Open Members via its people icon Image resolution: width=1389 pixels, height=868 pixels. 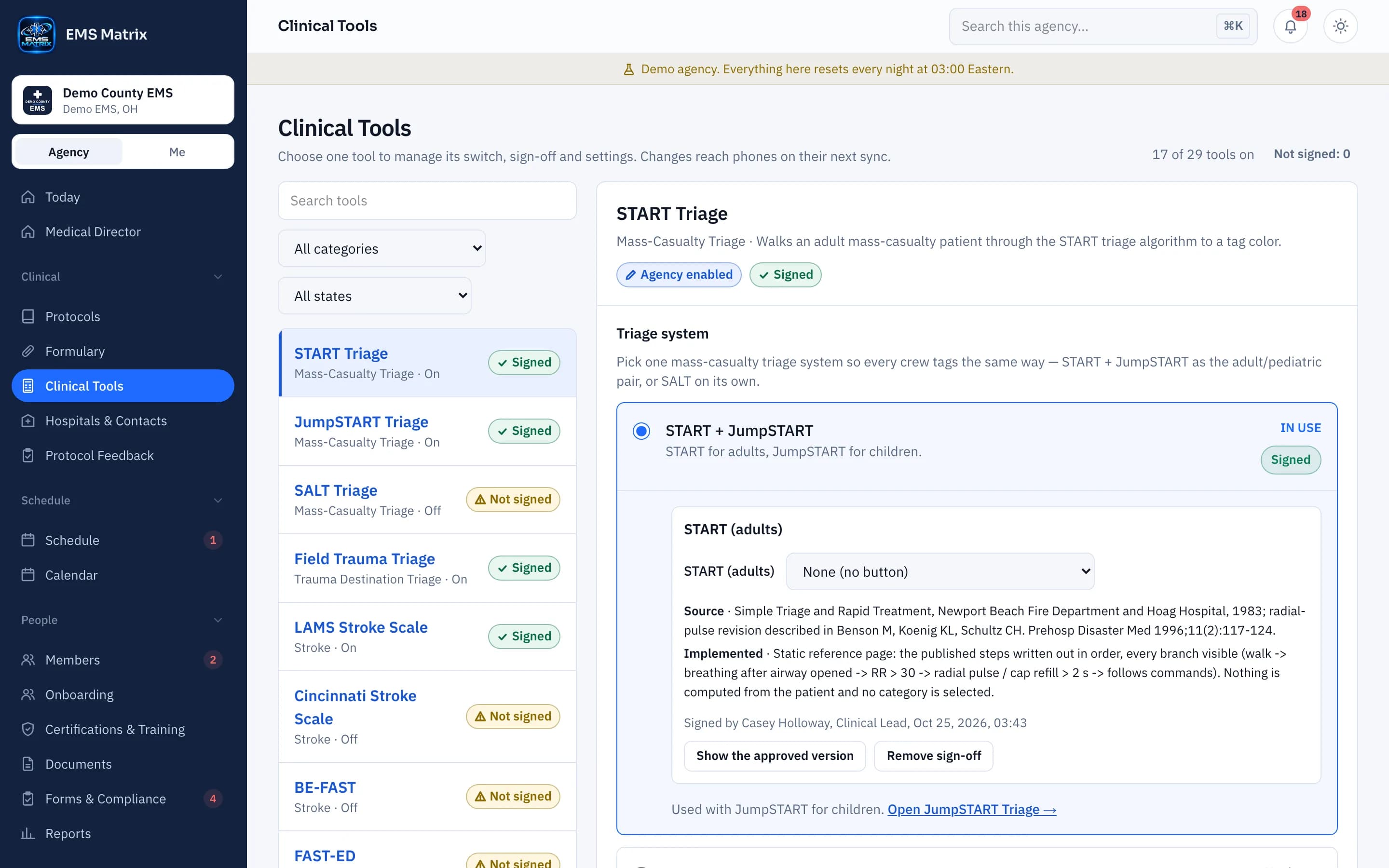(x=28, y=660)
